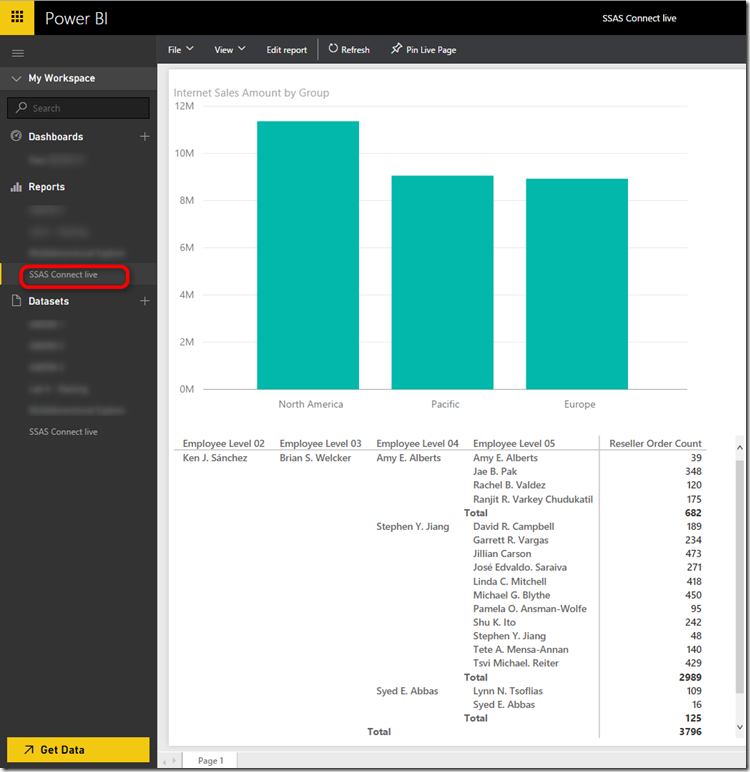This screenshot has width=750, height=772.
Task: Click the Reports section label
Action: (46, 187)
